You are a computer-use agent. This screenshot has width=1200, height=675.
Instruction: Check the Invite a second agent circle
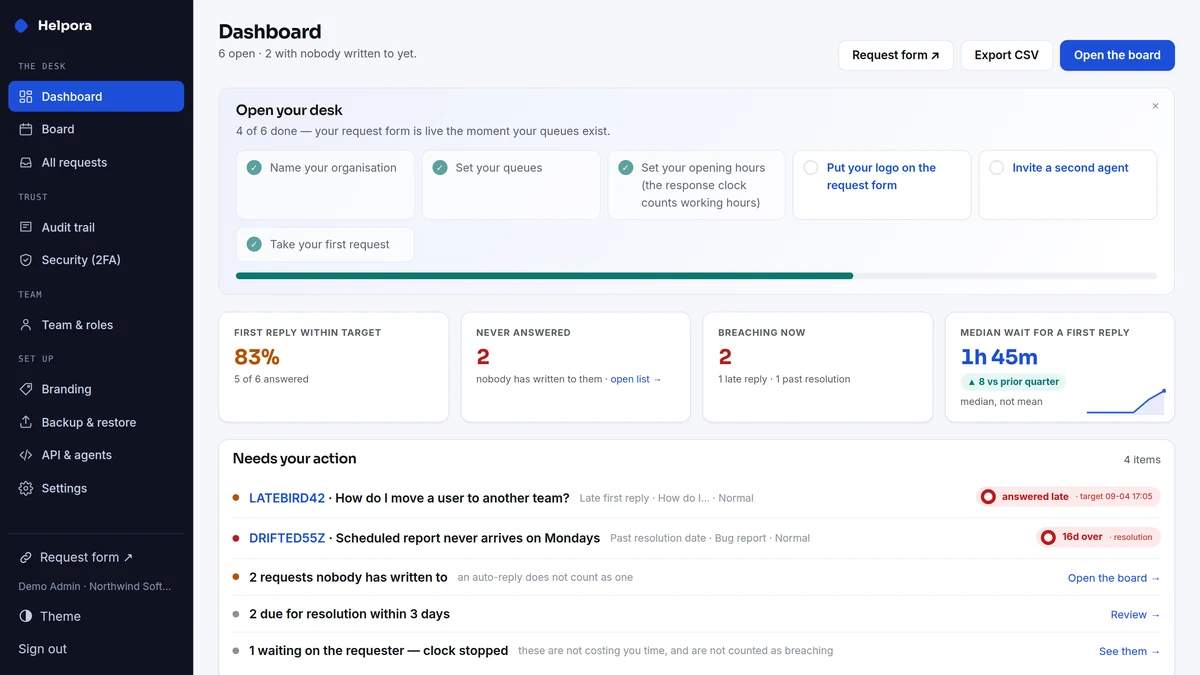(997, 168)
